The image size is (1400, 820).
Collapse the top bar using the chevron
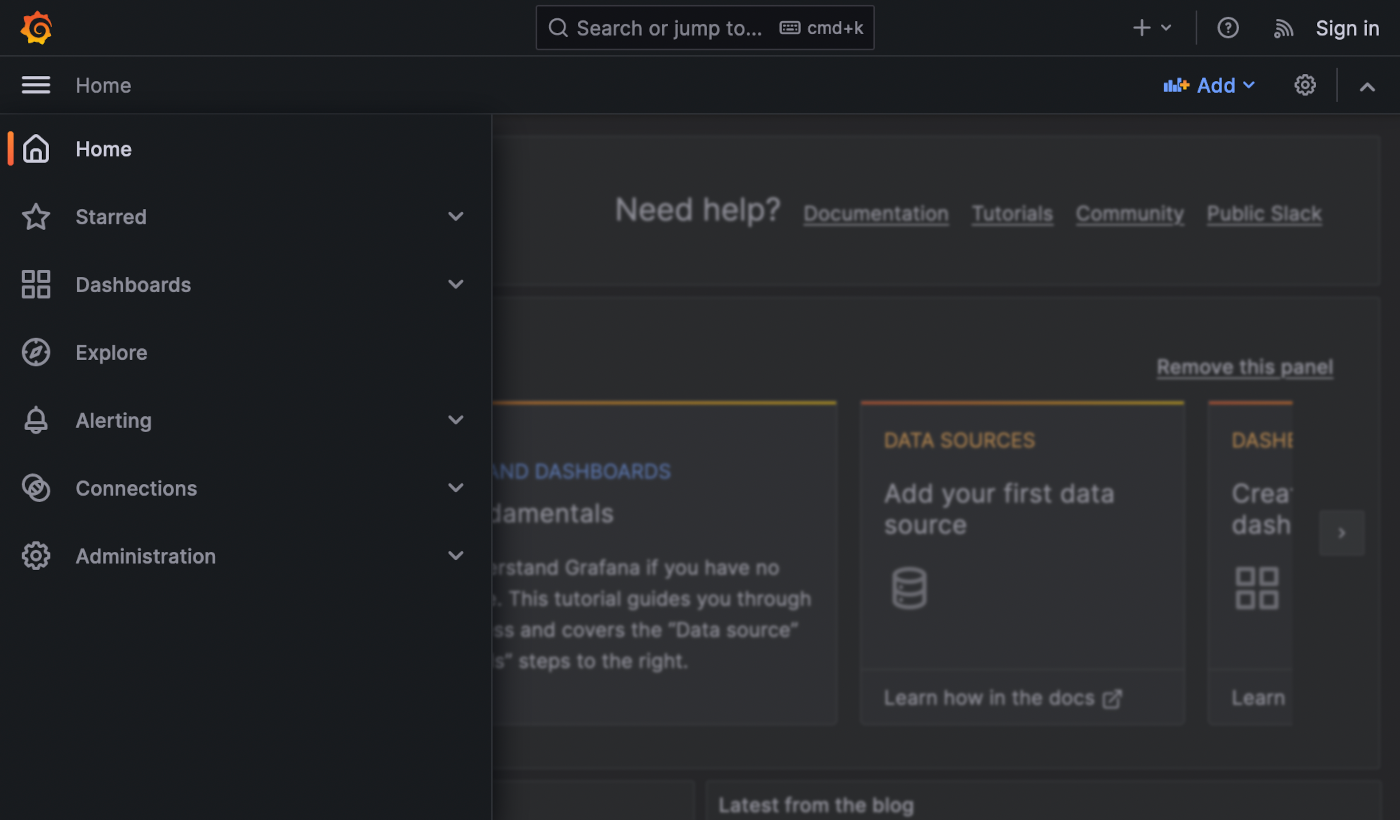point(1367,86)
